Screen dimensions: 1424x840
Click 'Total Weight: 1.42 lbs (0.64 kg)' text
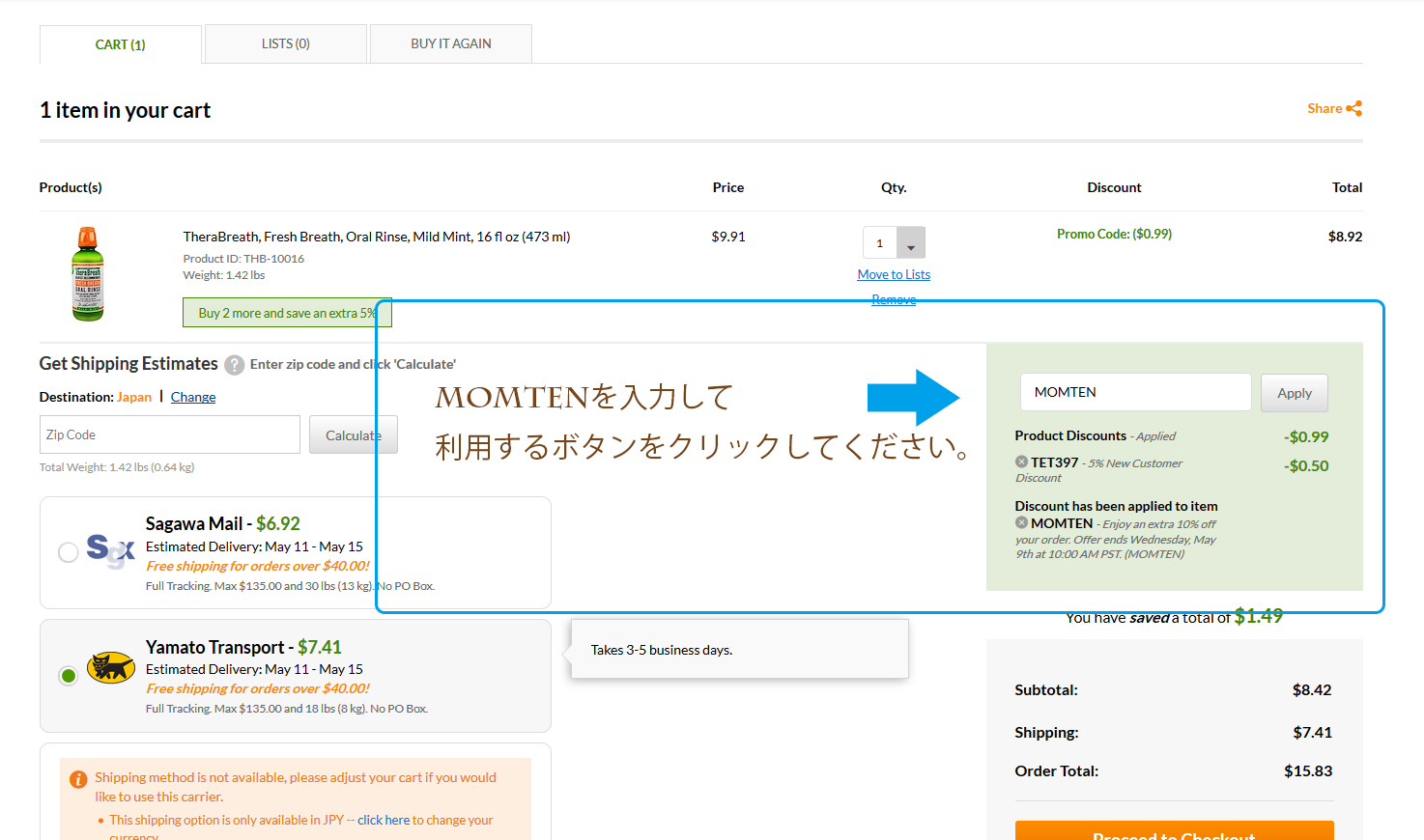[117, 467]
